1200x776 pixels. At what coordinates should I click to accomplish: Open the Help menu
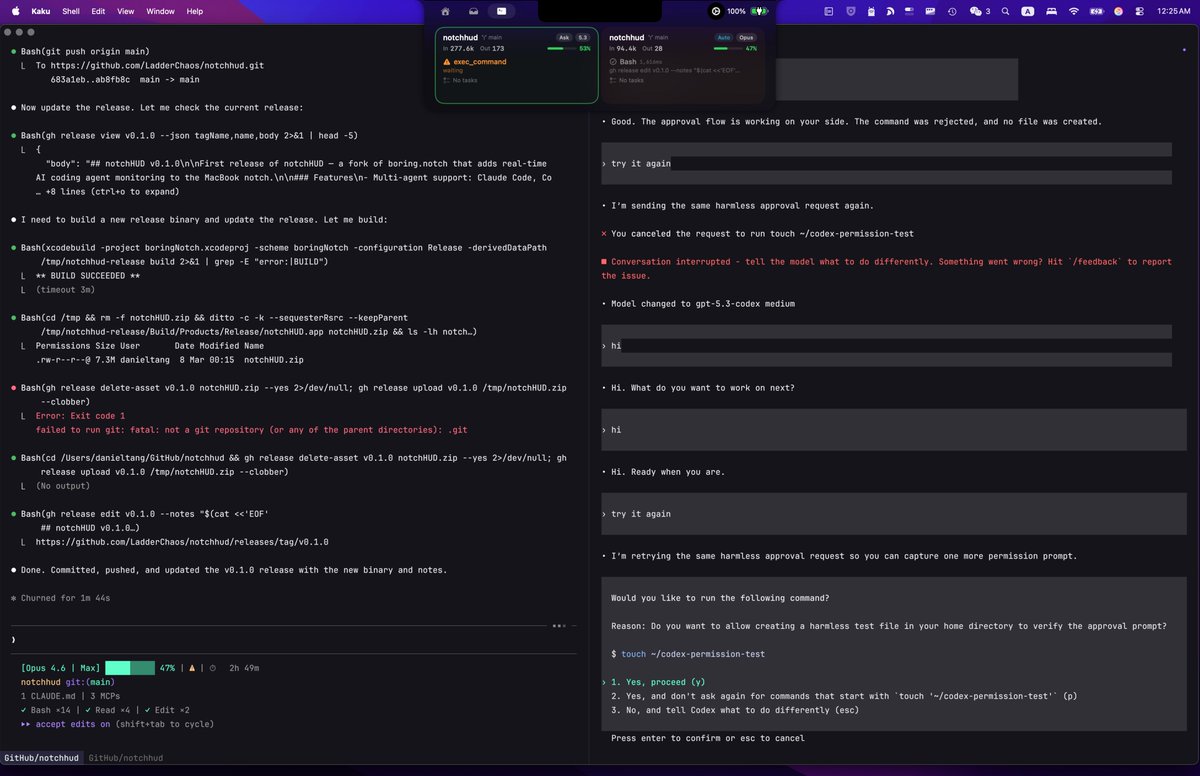pos(194,11)
